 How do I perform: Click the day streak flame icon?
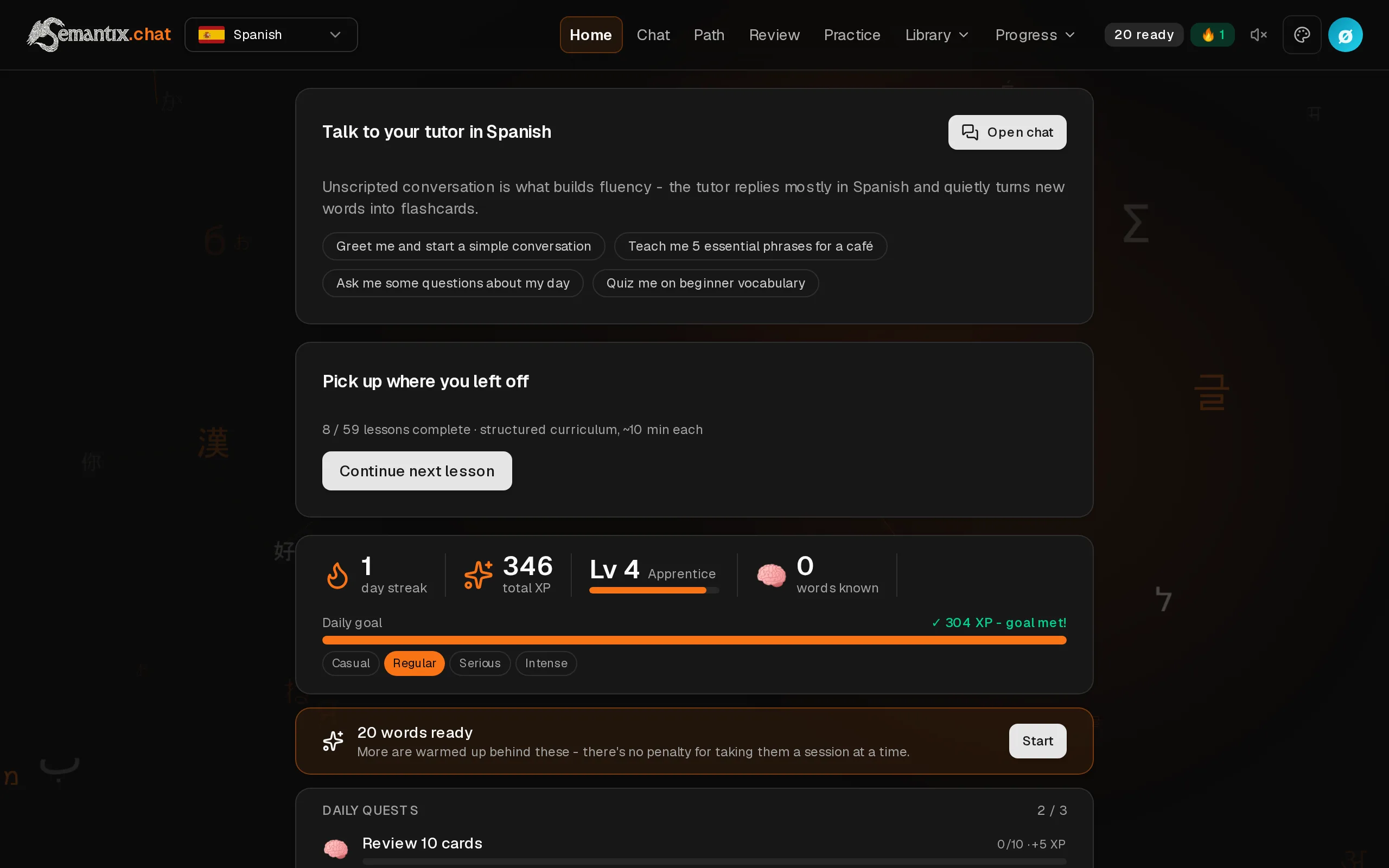point(337,575)
